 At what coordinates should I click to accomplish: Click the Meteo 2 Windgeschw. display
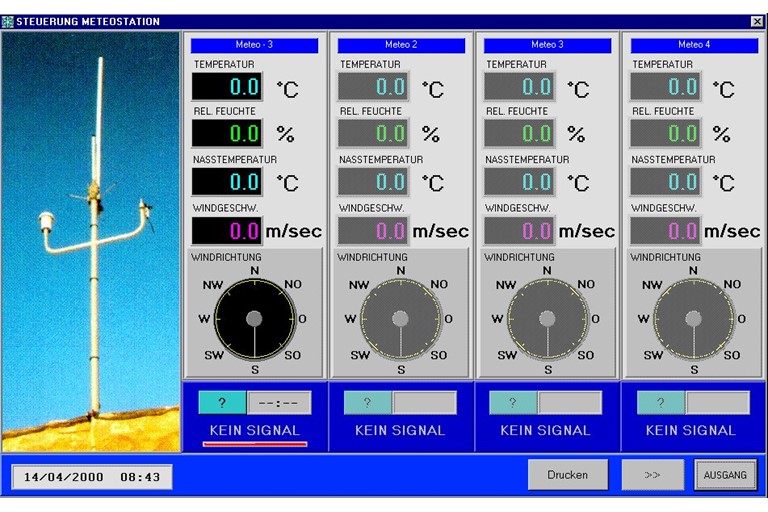[x=373, y=230]
